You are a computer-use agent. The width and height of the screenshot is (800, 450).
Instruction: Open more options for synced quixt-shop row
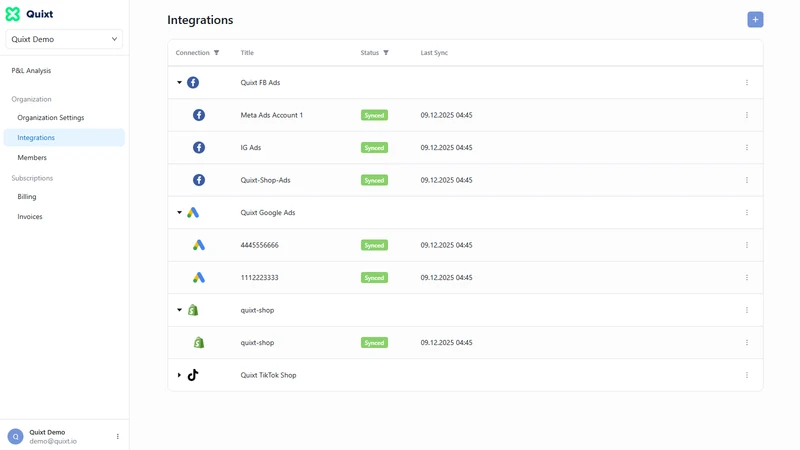pyautogui.click(x=746, y=342)
